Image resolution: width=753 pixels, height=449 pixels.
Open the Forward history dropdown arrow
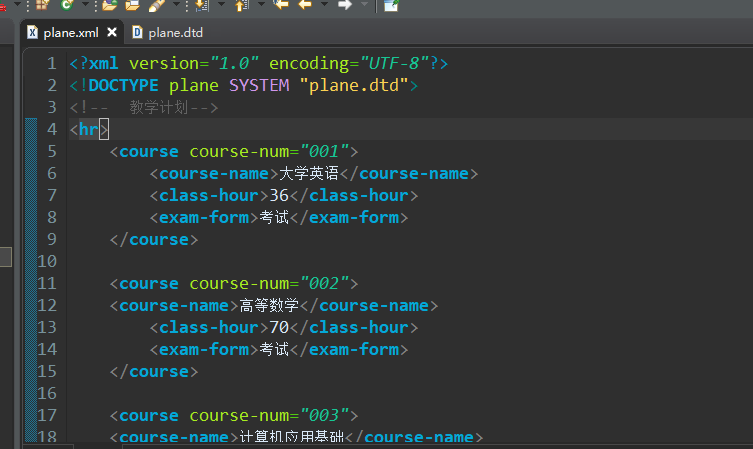tap(364, 4)
